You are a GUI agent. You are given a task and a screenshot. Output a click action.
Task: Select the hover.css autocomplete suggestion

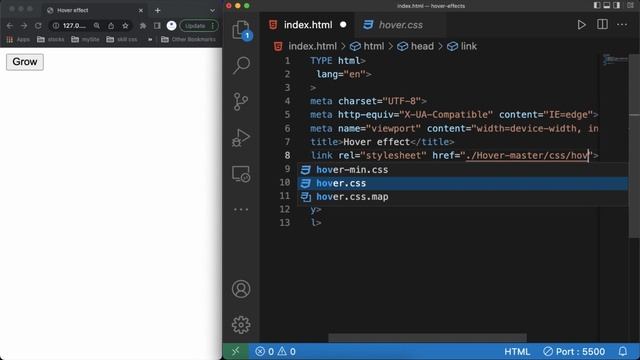(462, 183)
